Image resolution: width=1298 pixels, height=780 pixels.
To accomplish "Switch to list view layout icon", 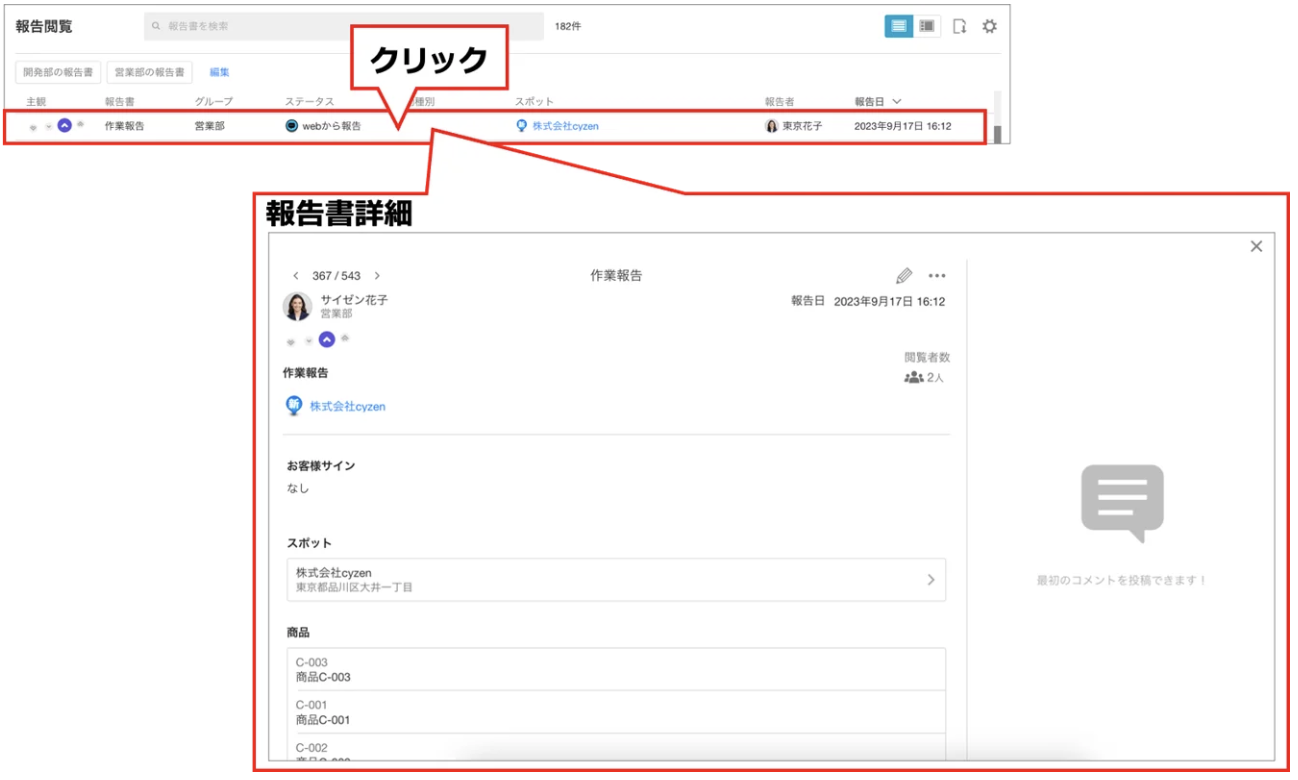I will 898,27.
